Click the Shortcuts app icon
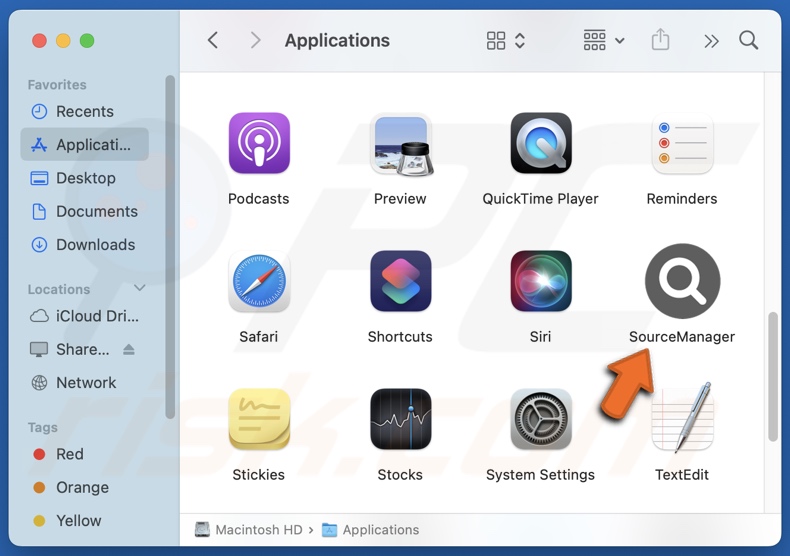 click(401, 281)
